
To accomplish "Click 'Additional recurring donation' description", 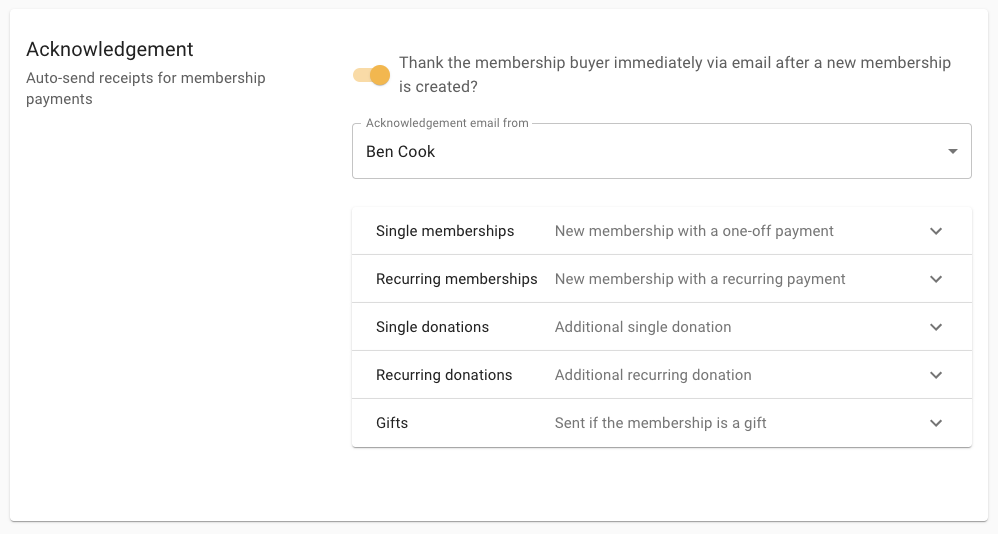I will click(x=653, y=375).
